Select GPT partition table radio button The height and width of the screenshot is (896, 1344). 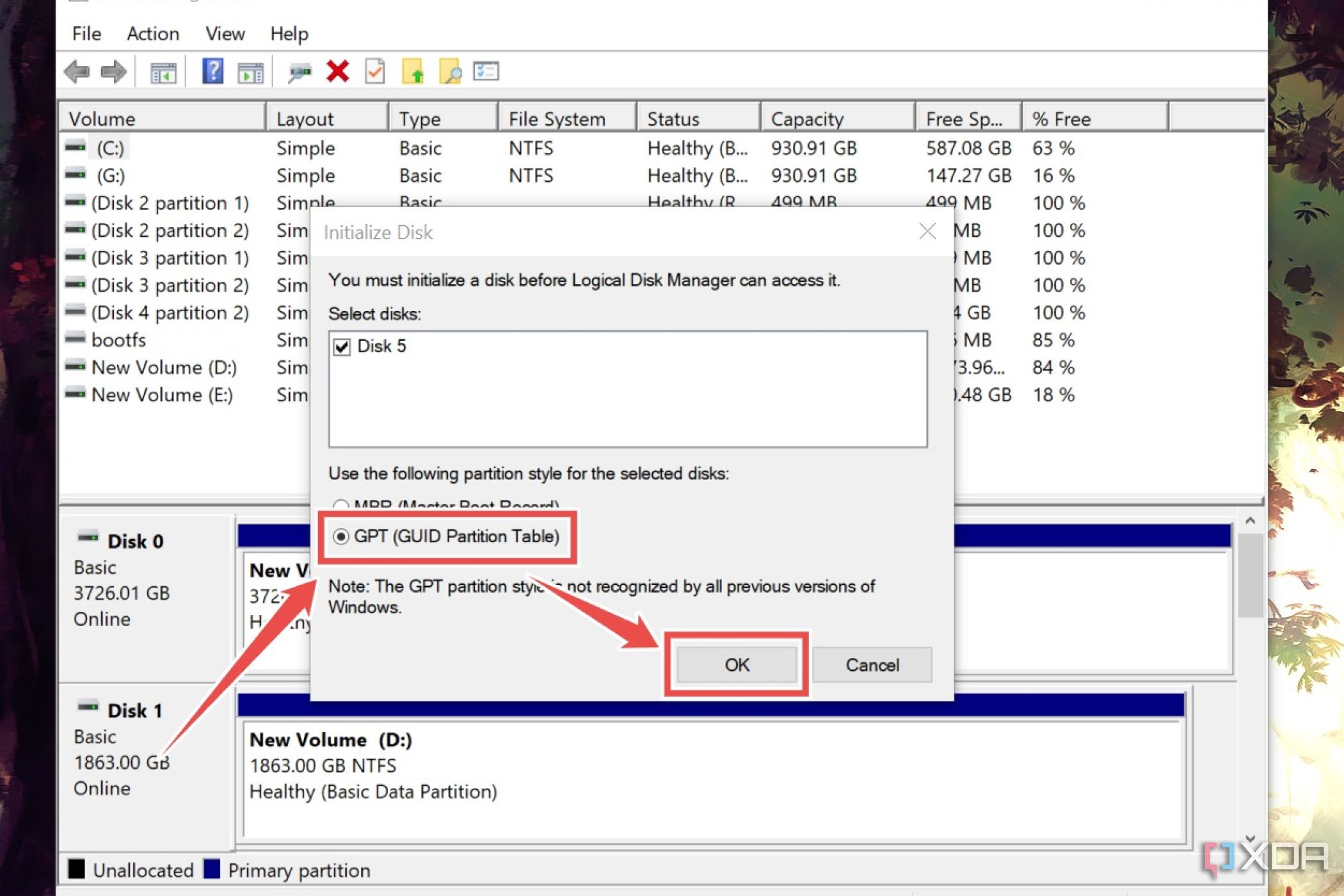tap(341, 536)
